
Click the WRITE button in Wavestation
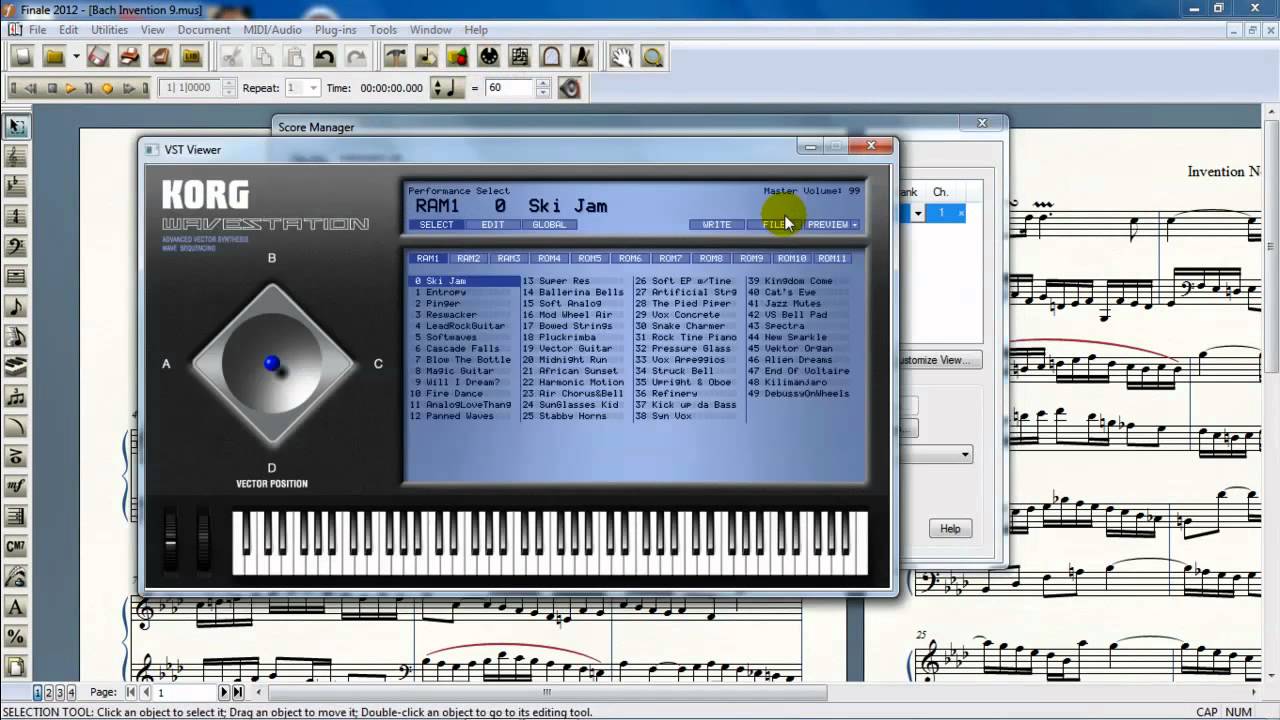coord(717,225)
